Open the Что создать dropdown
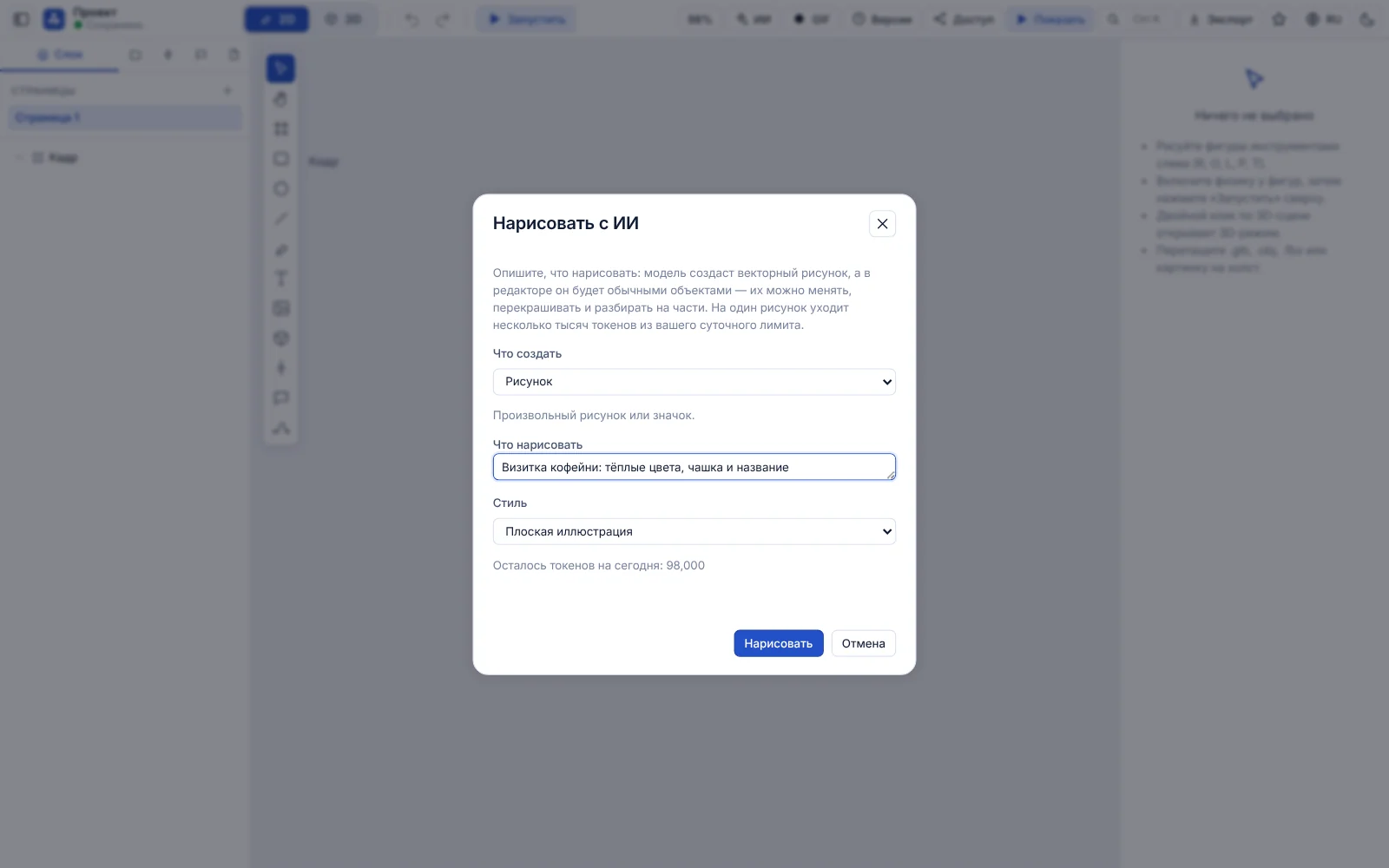The image size is (1389, 868). click(694, 382)
